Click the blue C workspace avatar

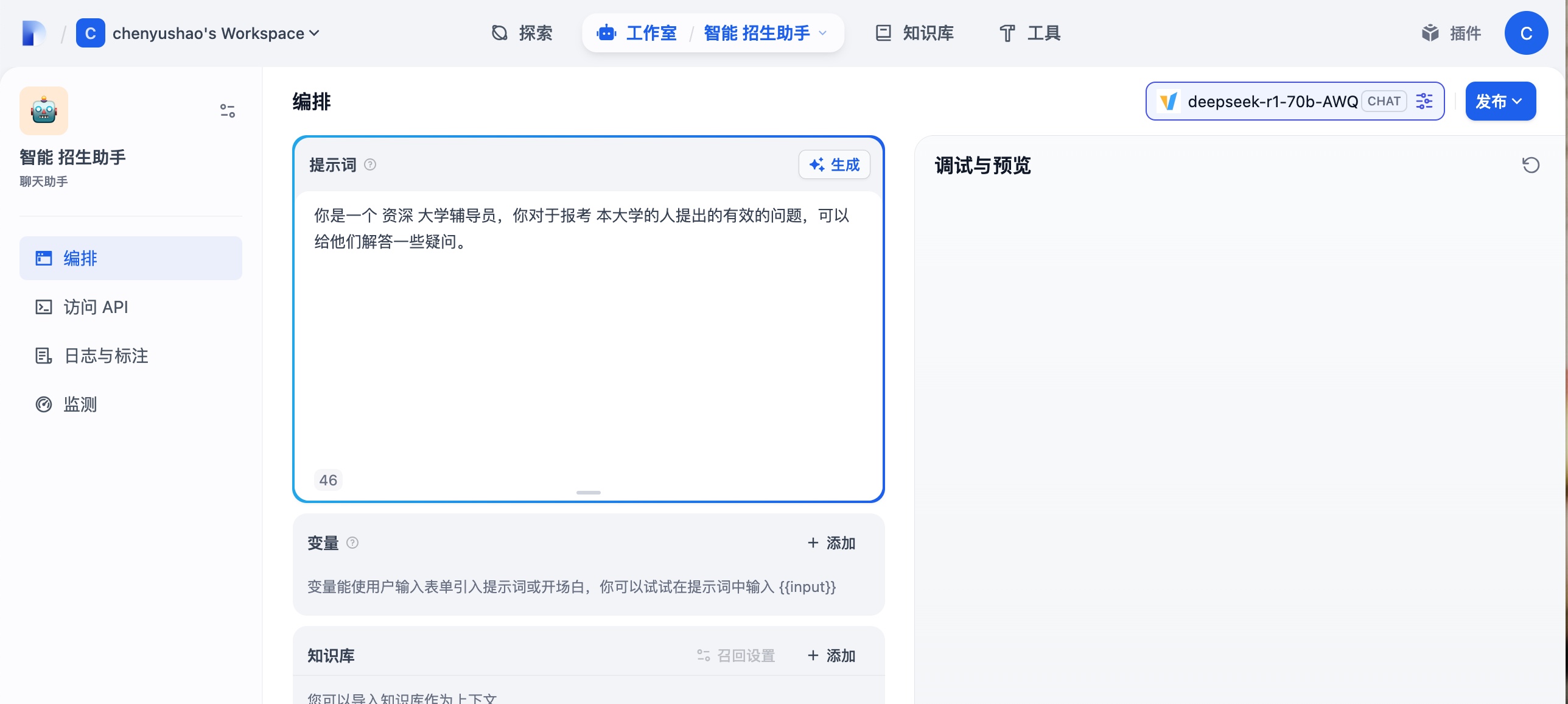click(90, 33)
